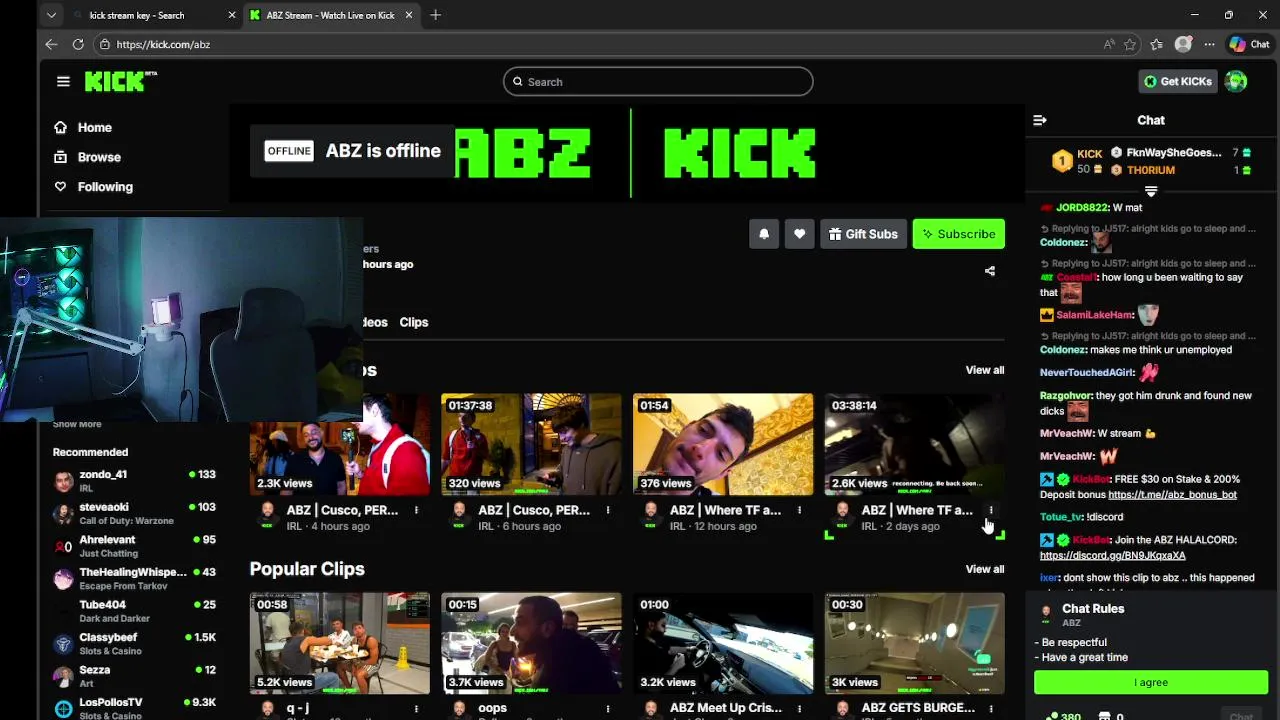Follow ABZ with heart button
Screen dimensions: 1280x720
click(799, 234)
